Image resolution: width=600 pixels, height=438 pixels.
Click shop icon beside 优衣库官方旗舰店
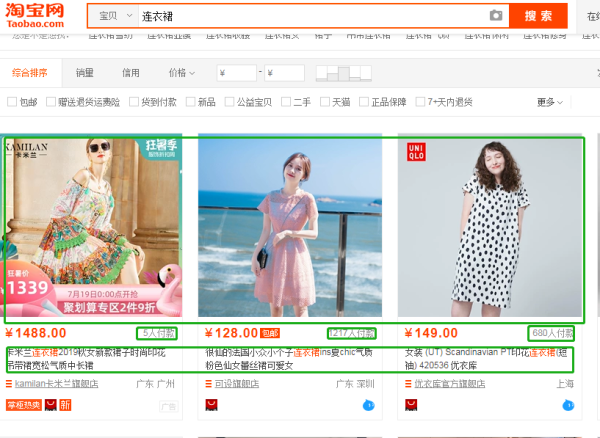[x=408, y=384]
